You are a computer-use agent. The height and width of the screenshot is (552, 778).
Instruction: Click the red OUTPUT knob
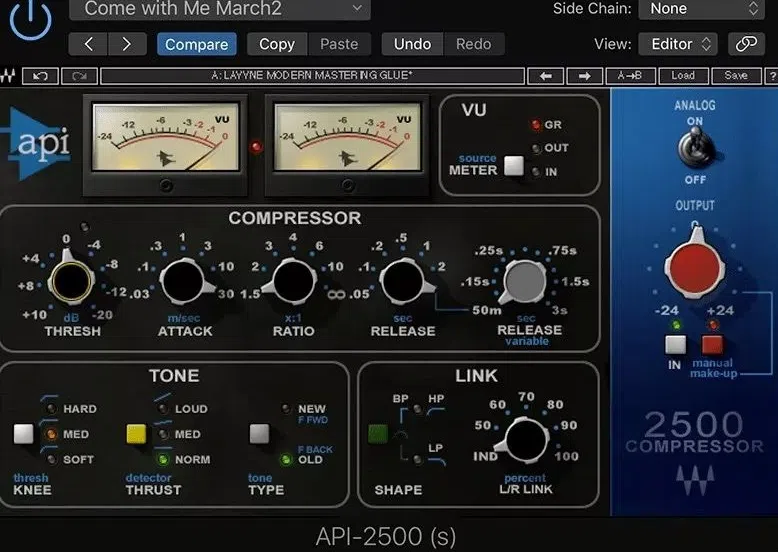(x=694, y=268)
